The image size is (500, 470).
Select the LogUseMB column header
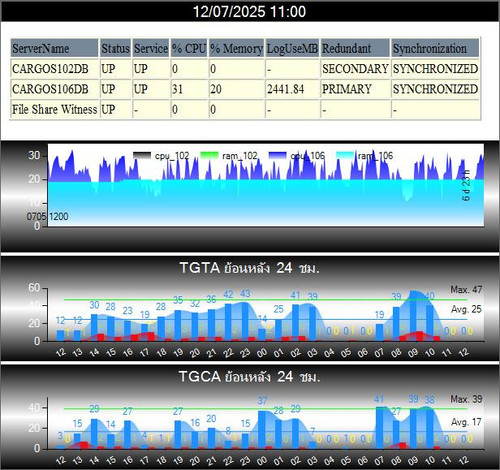(292, 48)
